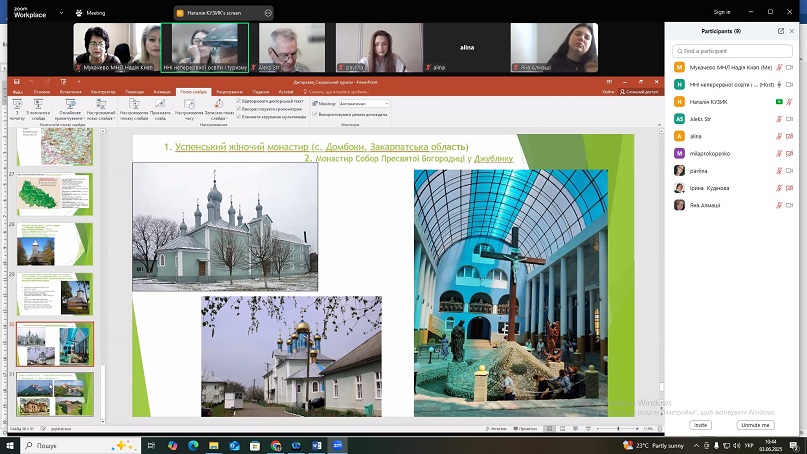
Task: Select participant milaprokopenko in list
Action: (733, 153)
